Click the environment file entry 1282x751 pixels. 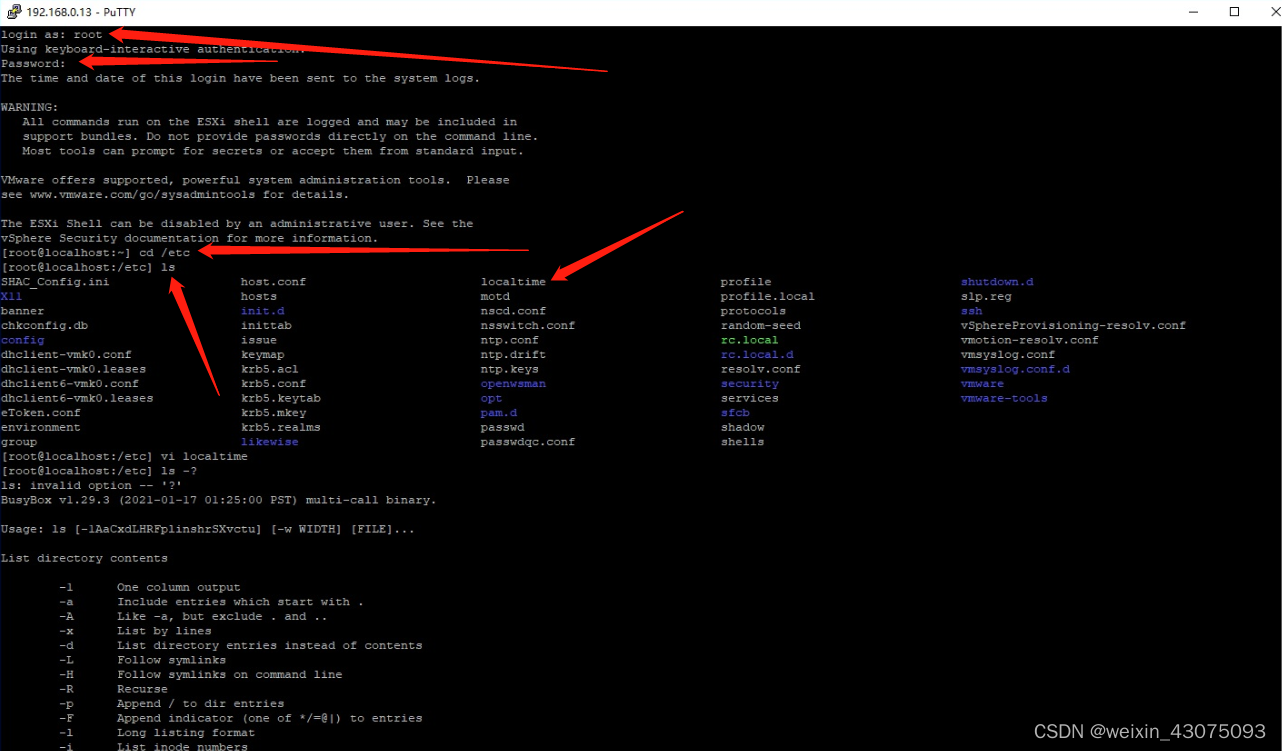pos(41,427)
